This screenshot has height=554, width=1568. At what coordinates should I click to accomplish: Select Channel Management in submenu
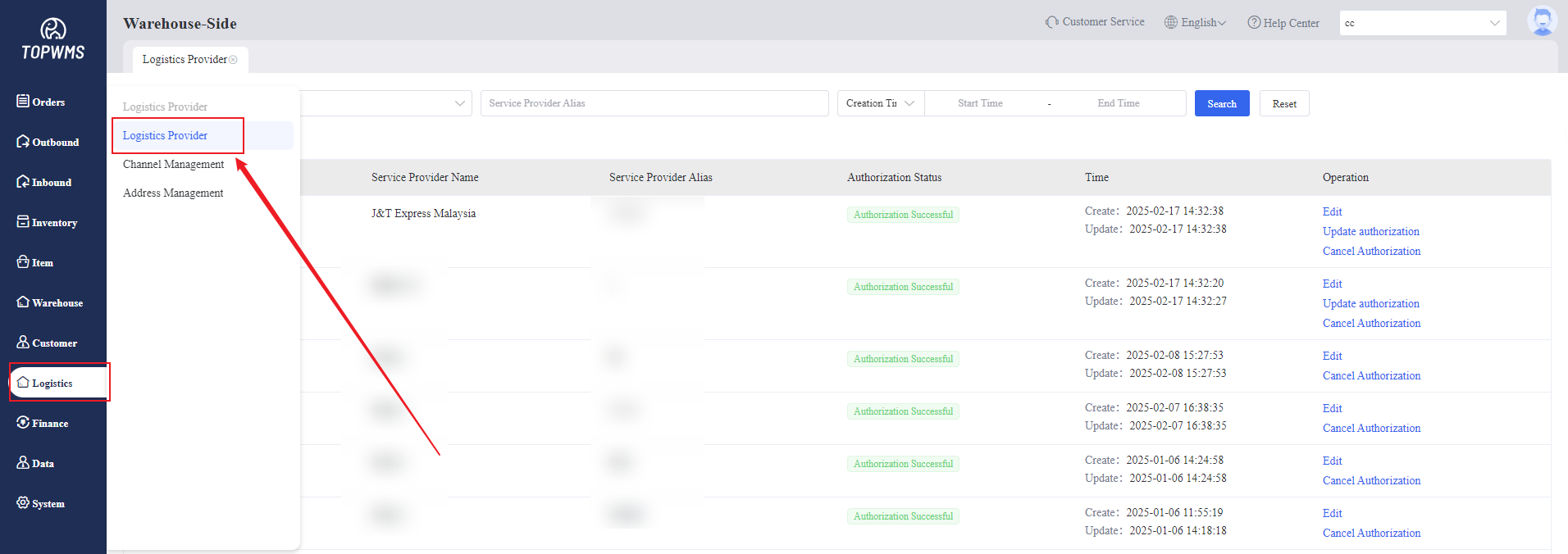[173, 164]
